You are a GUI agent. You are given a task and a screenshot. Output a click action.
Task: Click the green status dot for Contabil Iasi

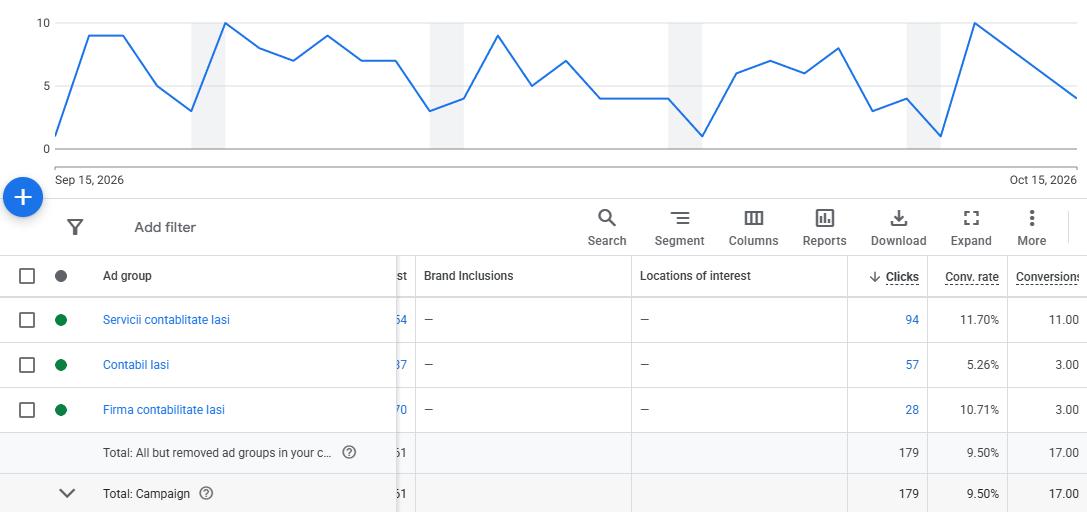(x=61, y=364)
